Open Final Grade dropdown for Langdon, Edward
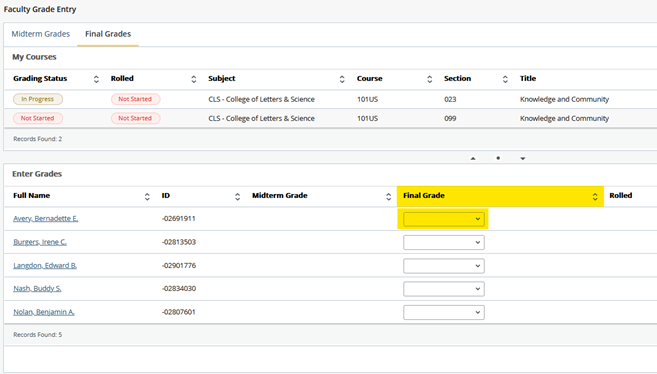Image resolution: width=657 pixels, height=374 pixels. click(x=444, y=266)
